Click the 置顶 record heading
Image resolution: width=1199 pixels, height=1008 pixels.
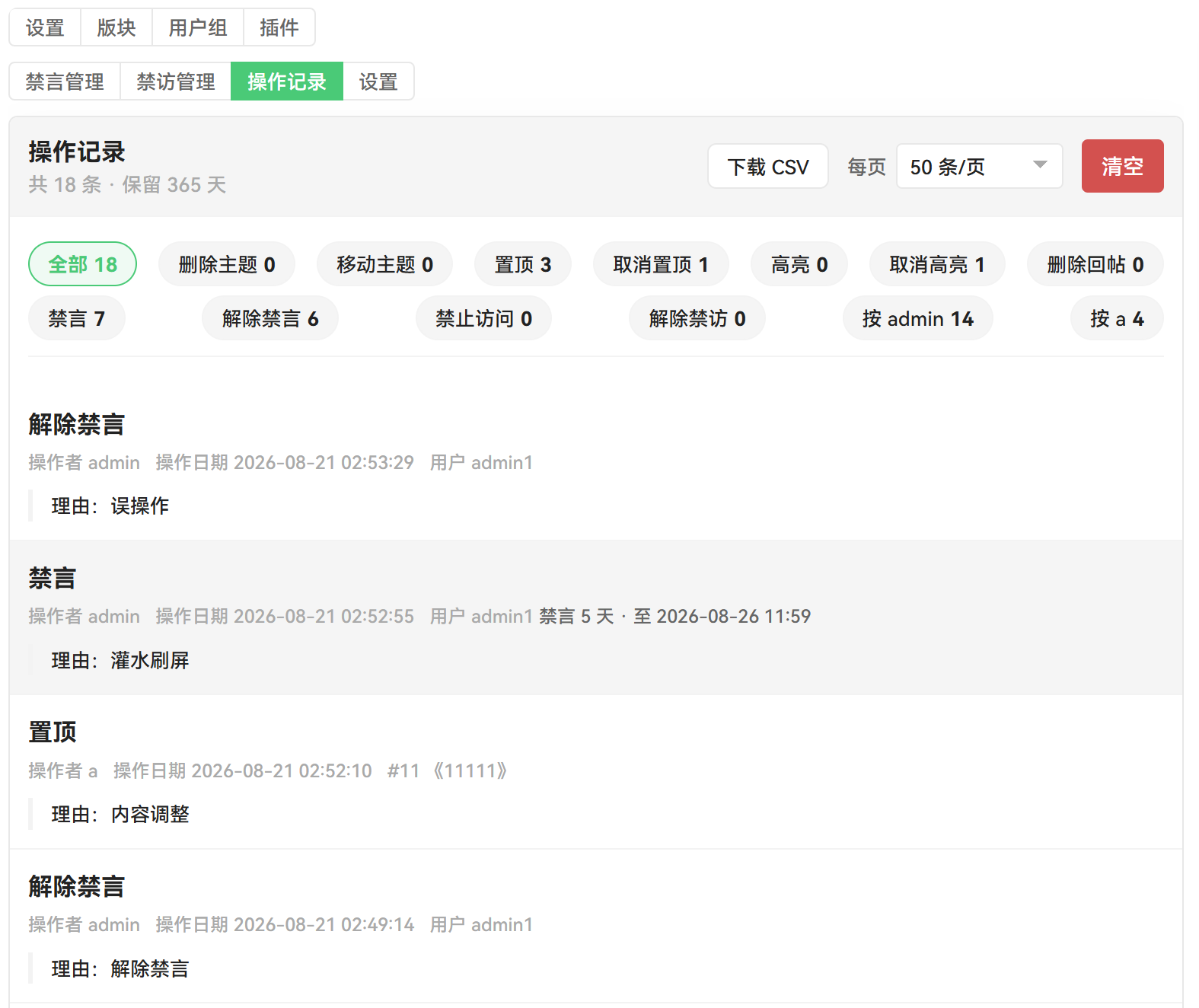53,732
